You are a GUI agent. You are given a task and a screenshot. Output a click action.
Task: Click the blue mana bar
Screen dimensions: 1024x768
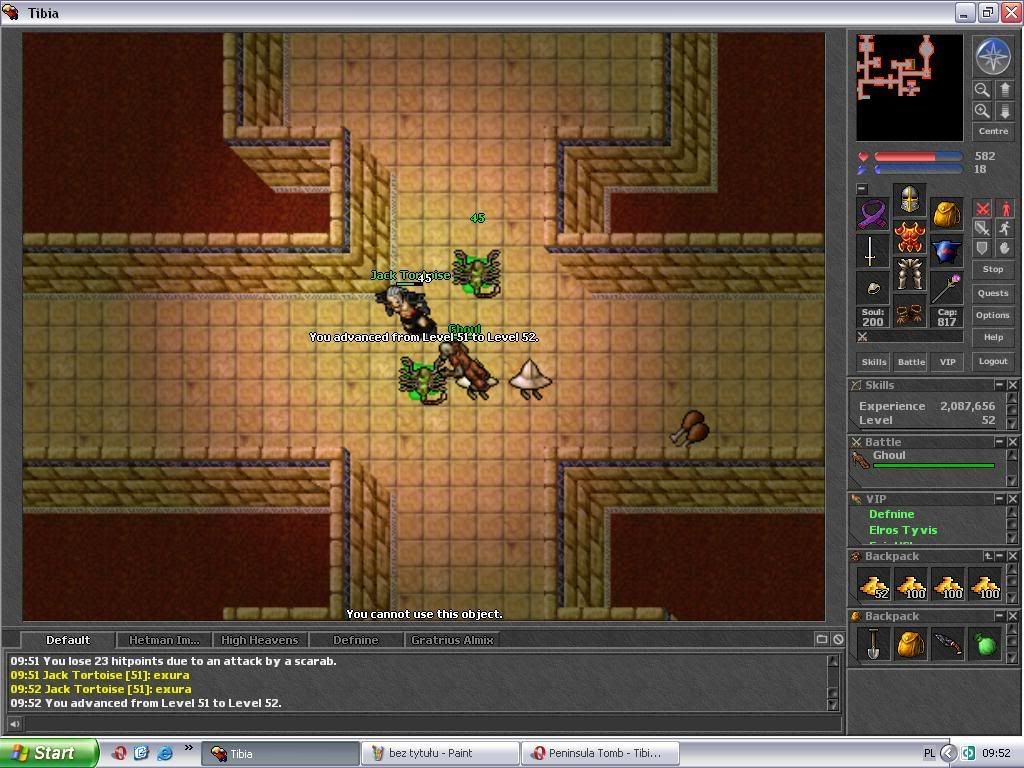[918, 169]
